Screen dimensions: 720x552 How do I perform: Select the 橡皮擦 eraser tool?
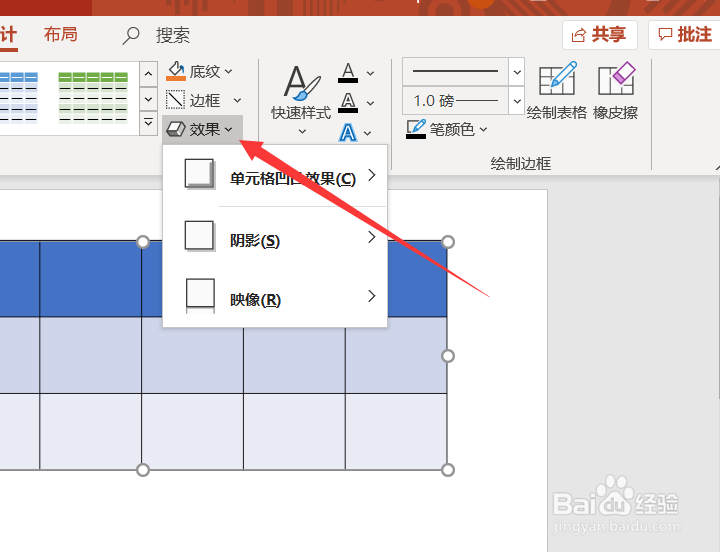615,90
